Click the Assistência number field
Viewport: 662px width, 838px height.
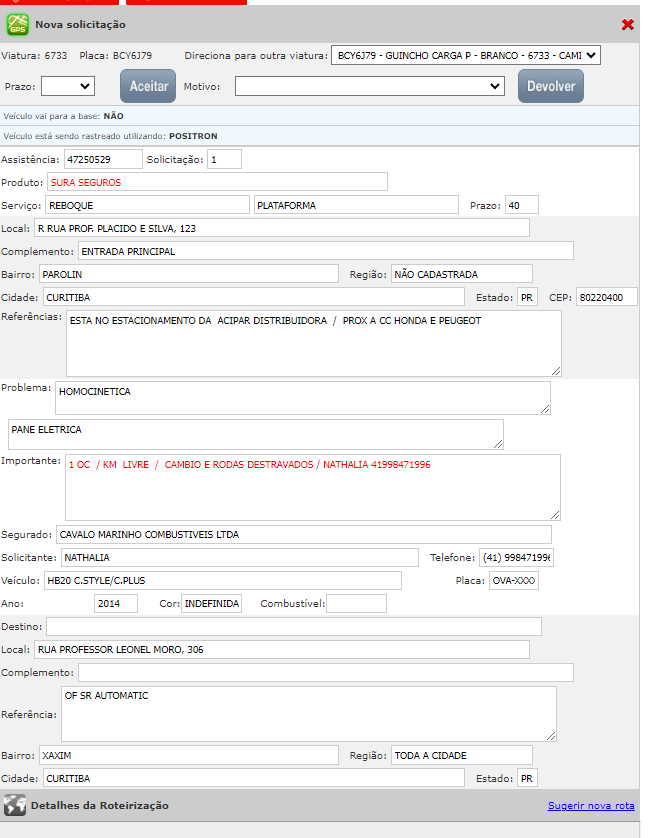click(x=103, y=160)
